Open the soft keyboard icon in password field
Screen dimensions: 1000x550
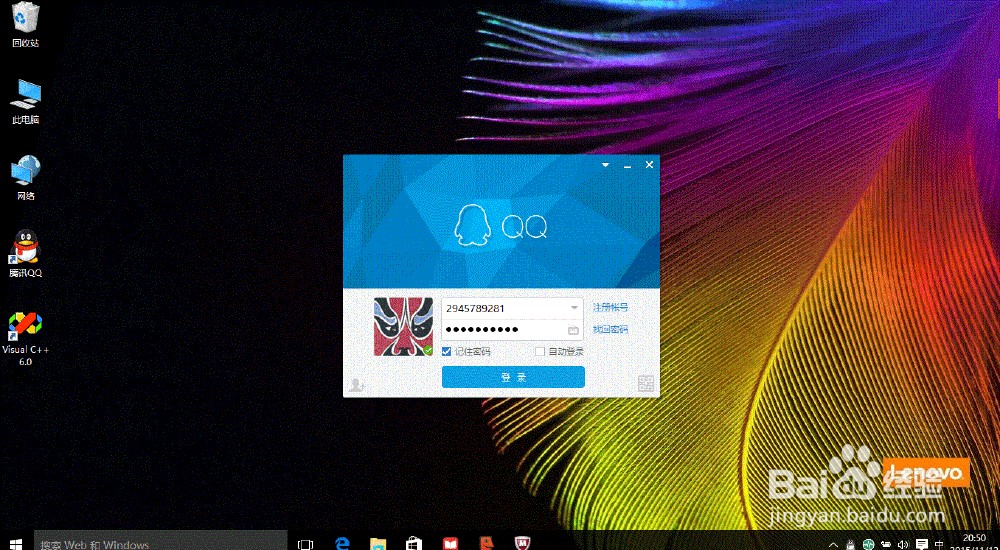[573, 330]
